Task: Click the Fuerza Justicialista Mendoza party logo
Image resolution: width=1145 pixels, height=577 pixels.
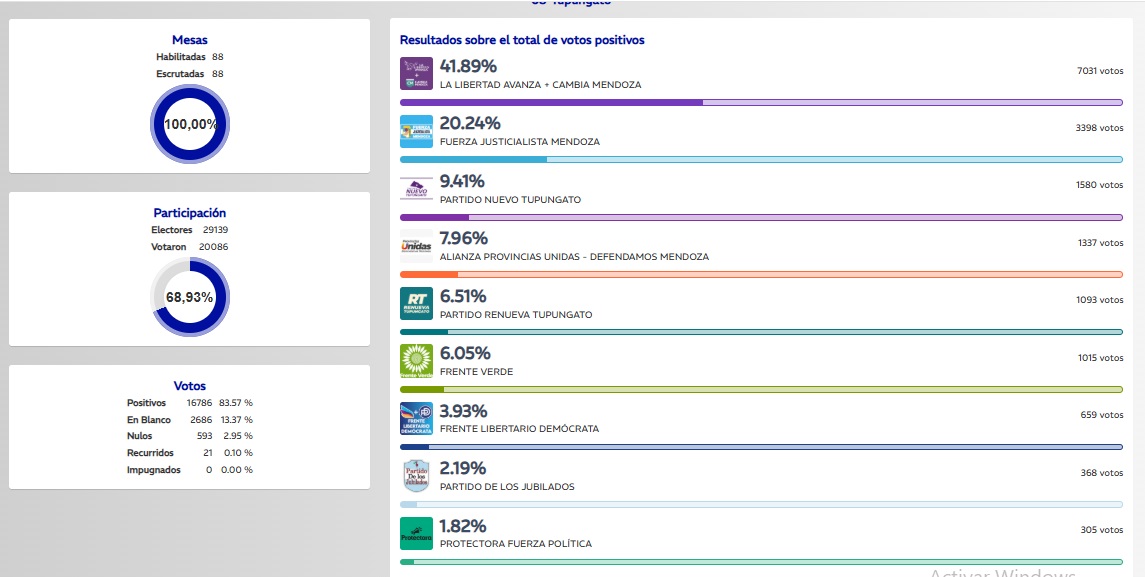Action: tap(416, 131)
